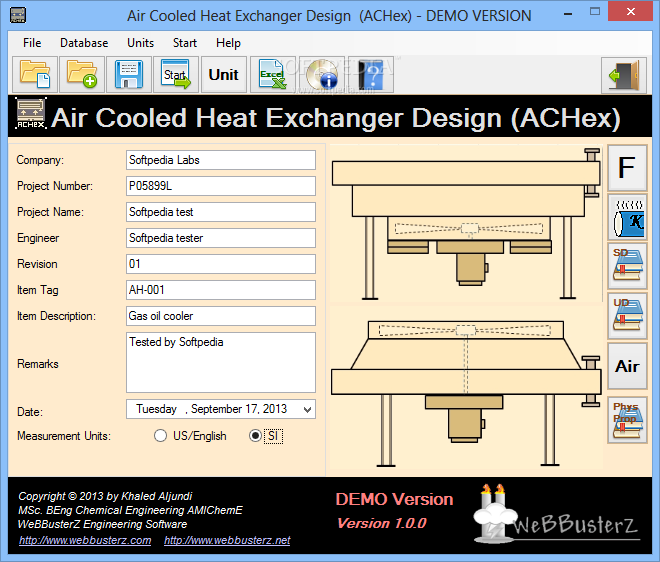Click the Revision field showing 01

coord(221,264)
